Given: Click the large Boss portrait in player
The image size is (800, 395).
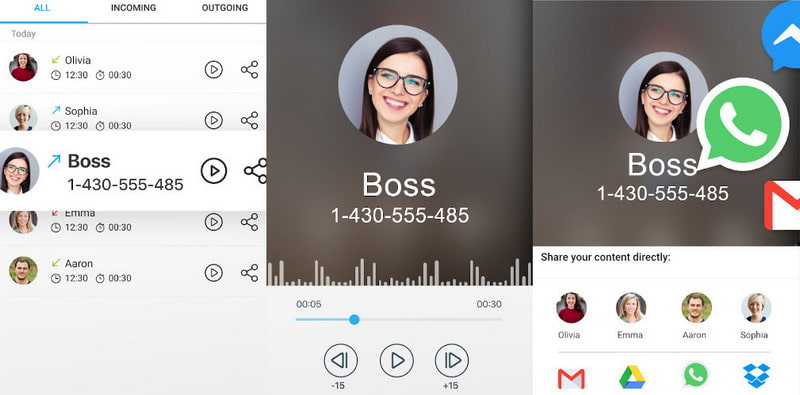Looking at the screenshot, I should tap(397, 85).
